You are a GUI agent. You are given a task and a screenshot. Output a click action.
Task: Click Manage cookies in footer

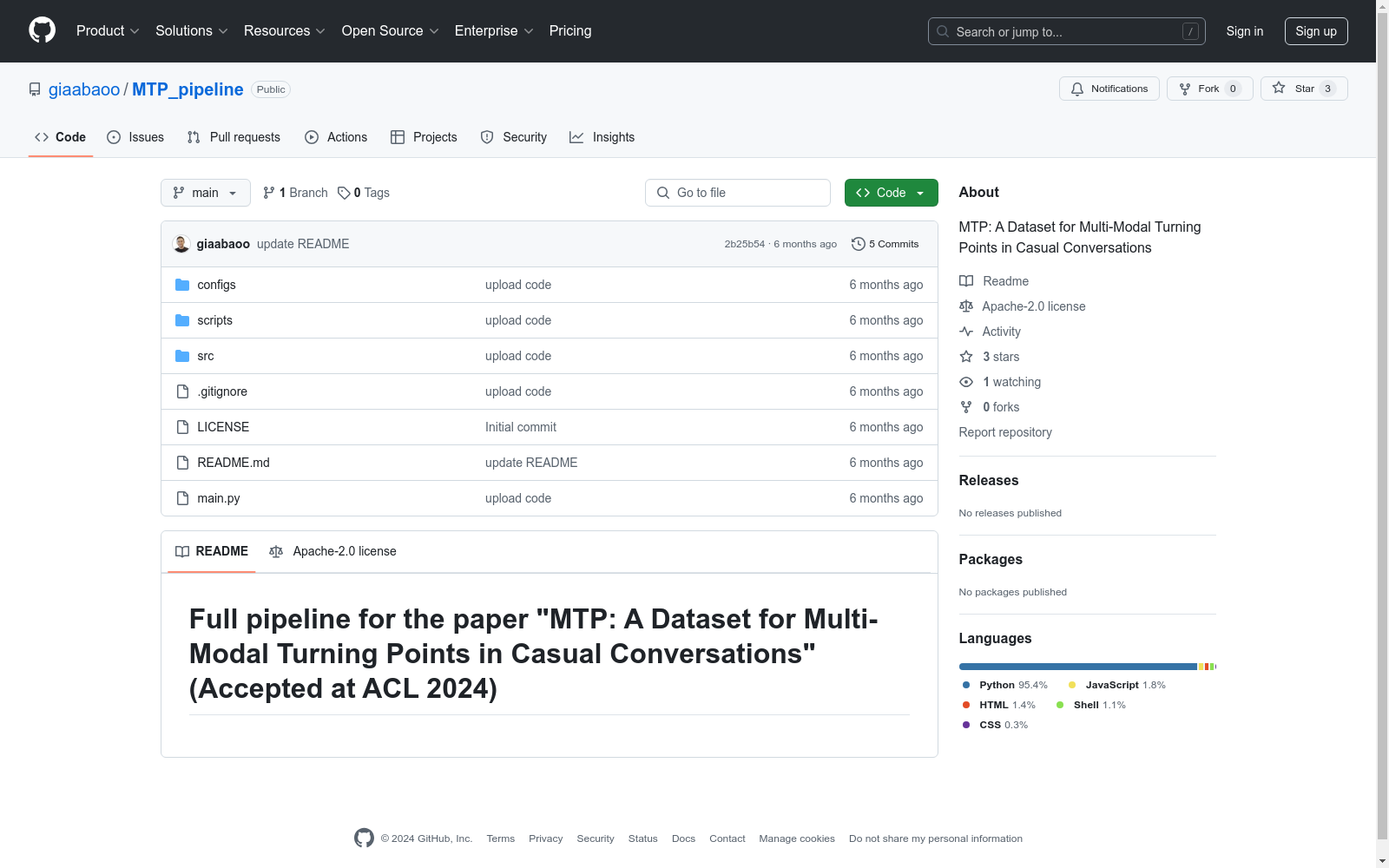pos(797,838)
